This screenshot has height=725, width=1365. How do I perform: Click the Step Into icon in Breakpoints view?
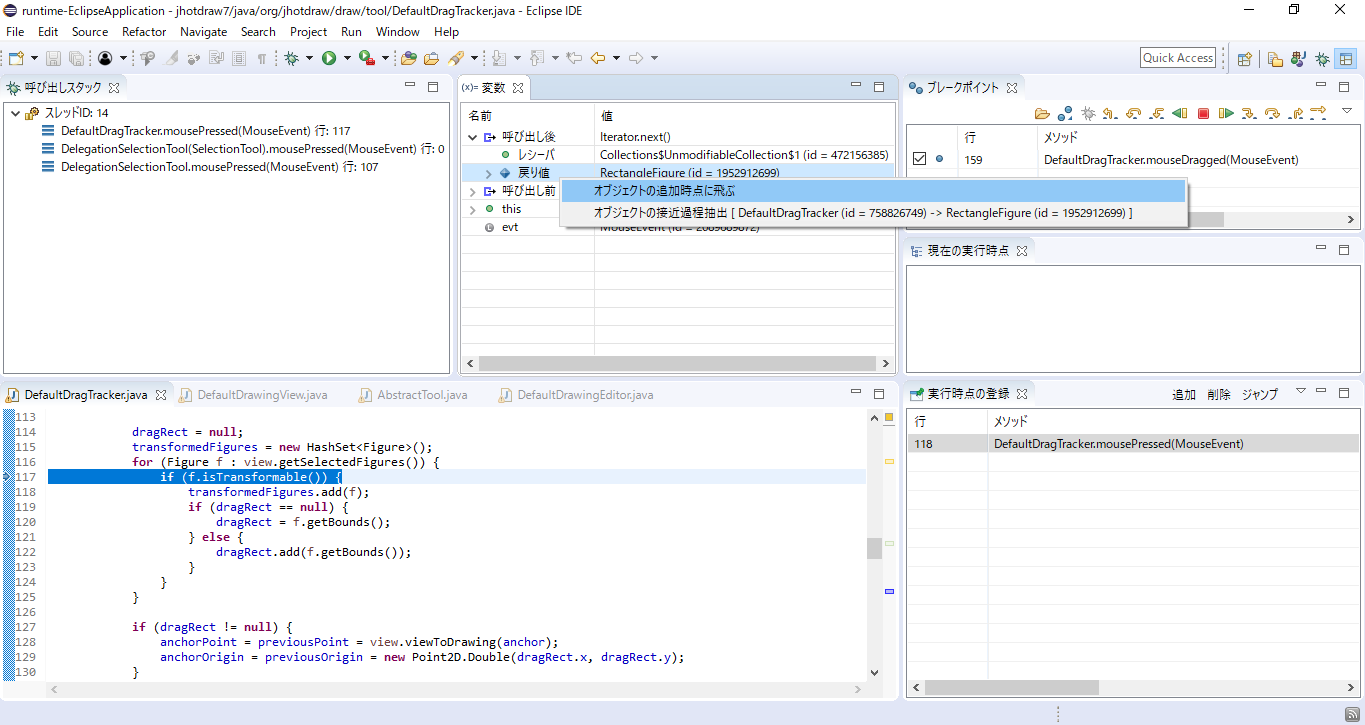click(x=1249, y=113)
